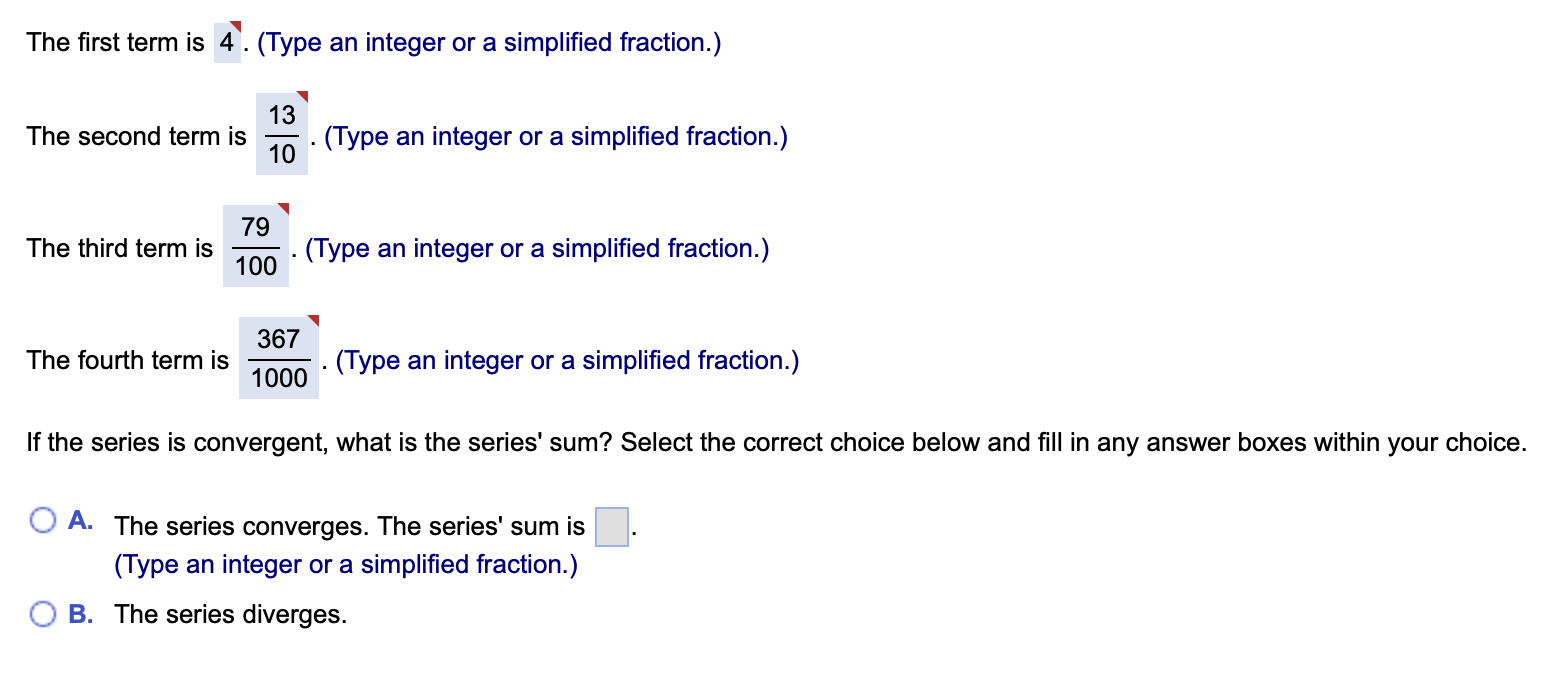Click the Type an integer instruction under choice A

[x=345, y=564]
